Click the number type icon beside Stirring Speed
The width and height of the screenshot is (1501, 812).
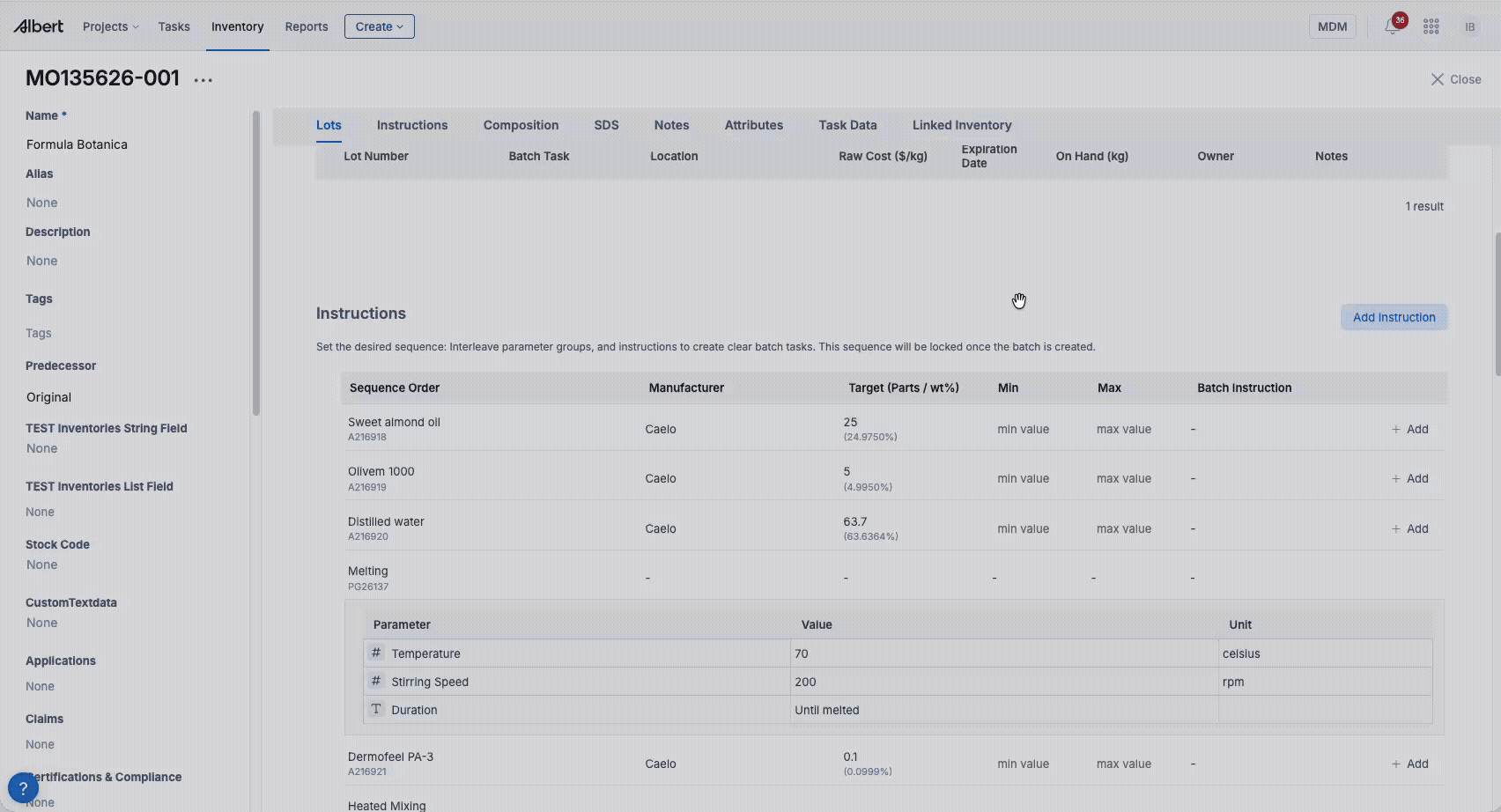tap(376, 682)
